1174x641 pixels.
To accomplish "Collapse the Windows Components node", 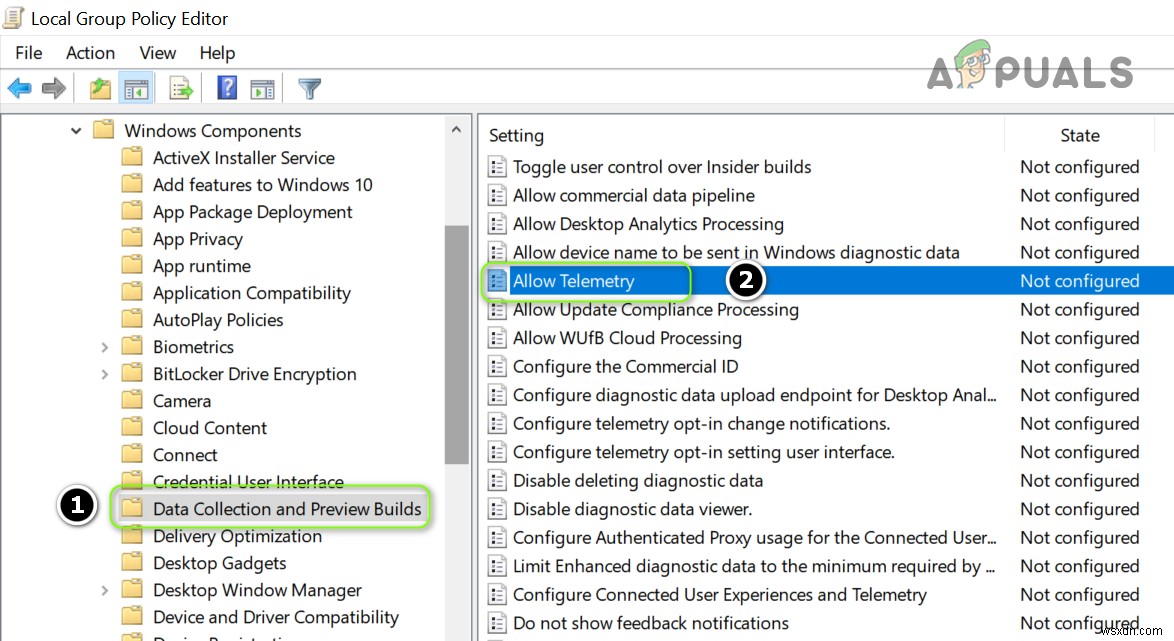I will pos(75,130).
